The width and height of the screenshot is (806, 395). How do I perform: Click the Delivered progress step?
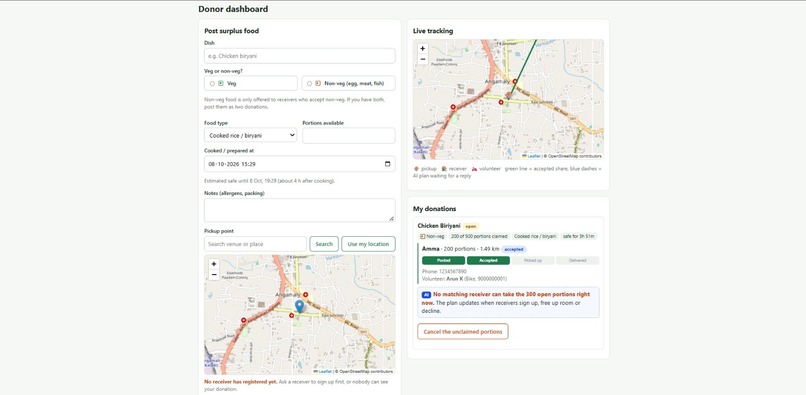pos(577,261)
